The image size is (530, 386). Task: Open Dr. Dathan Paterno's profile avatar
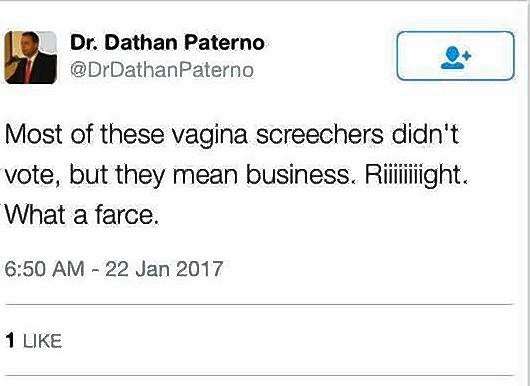tap(31, 57)
